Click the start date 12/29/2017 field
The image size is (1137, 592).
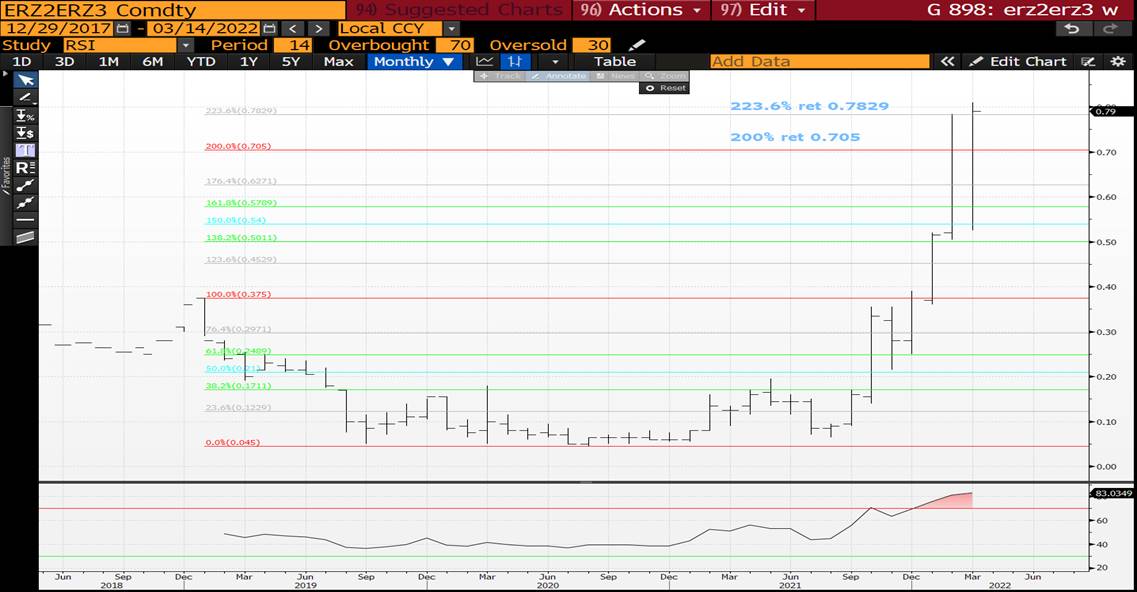tap(57, 28)
